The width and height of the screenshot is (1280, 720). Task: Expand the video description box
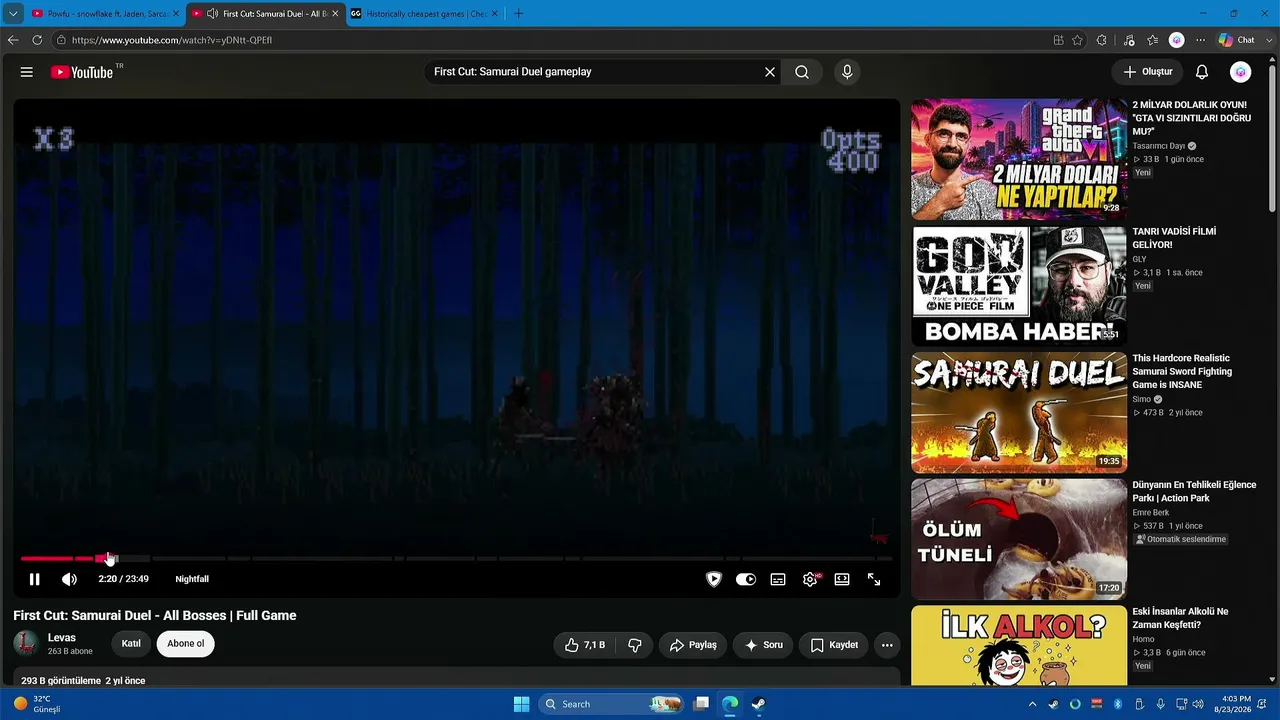(x=456, y=679)
